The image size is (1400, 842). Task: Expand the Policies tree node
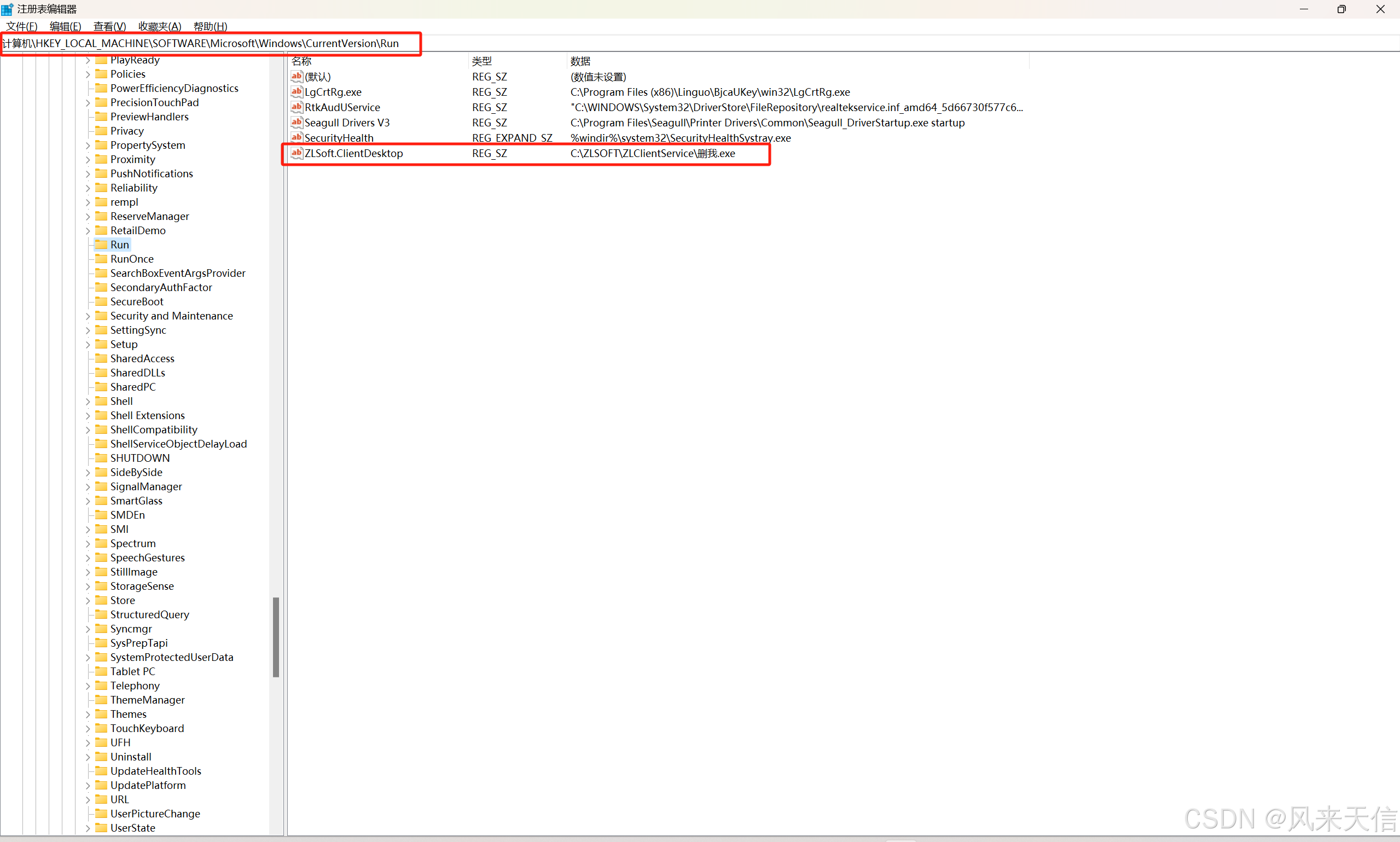pyautogui.click(x=88, y=74)
